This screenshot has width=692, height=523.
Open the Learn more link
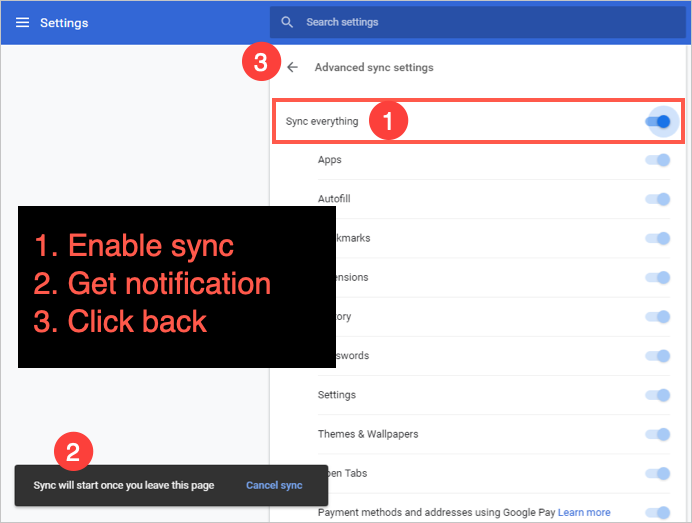(x=584, y=512)
